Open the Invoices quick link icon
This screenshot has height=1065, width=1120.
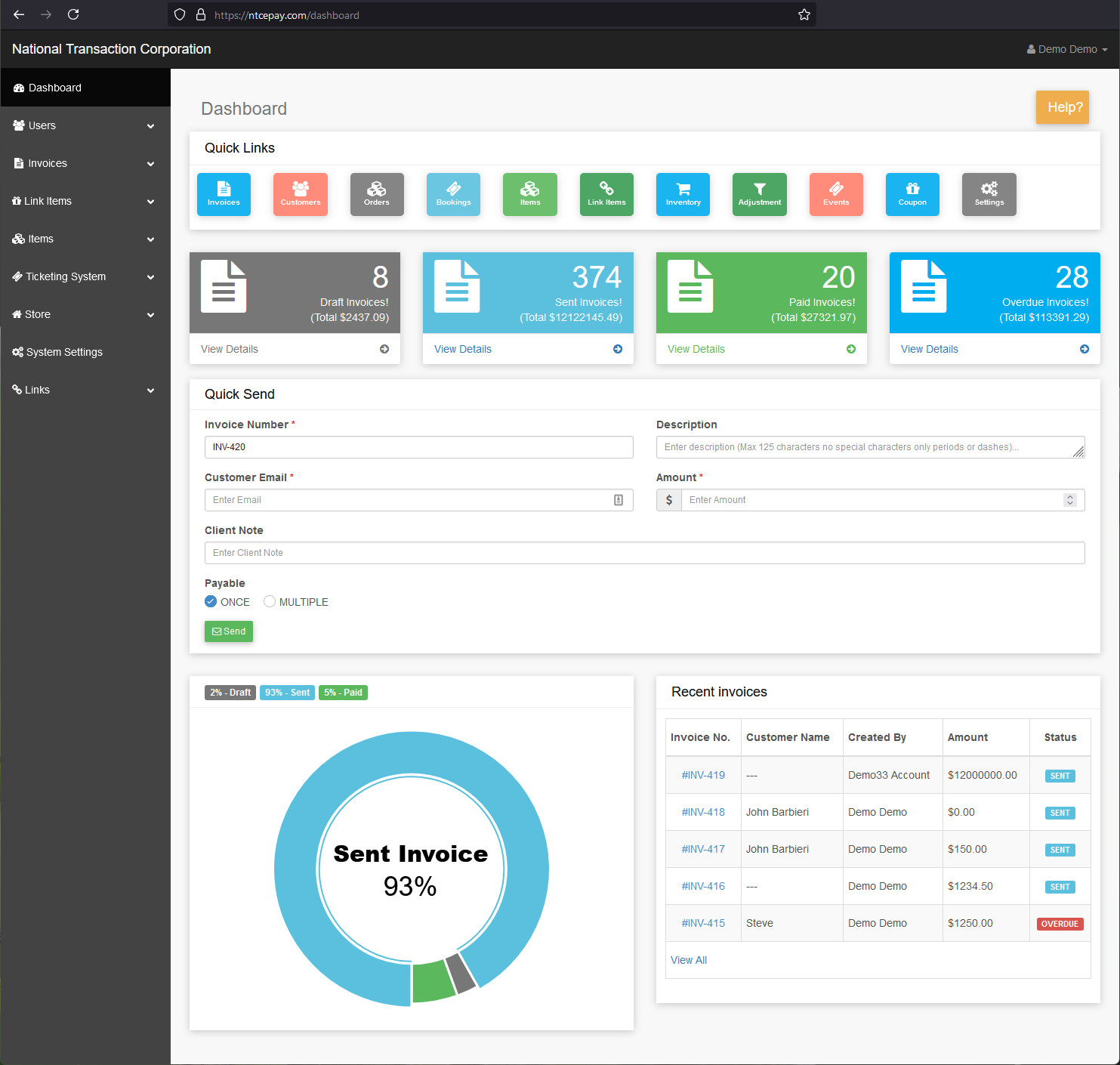click(224, 194)
